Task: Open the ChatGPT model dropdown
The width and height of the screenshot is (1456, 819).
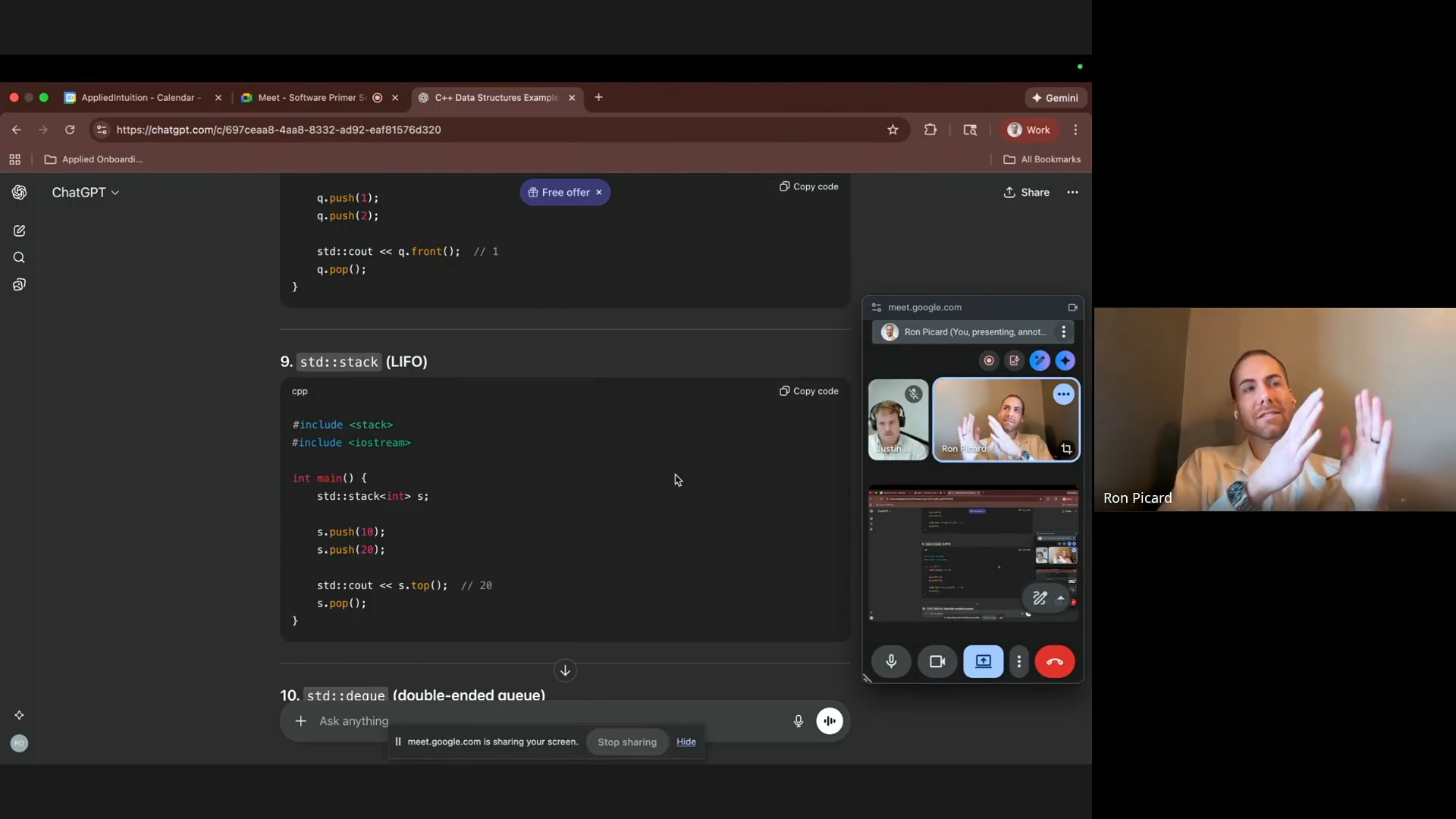Action: pyautogui.click(x=84, y=192)
